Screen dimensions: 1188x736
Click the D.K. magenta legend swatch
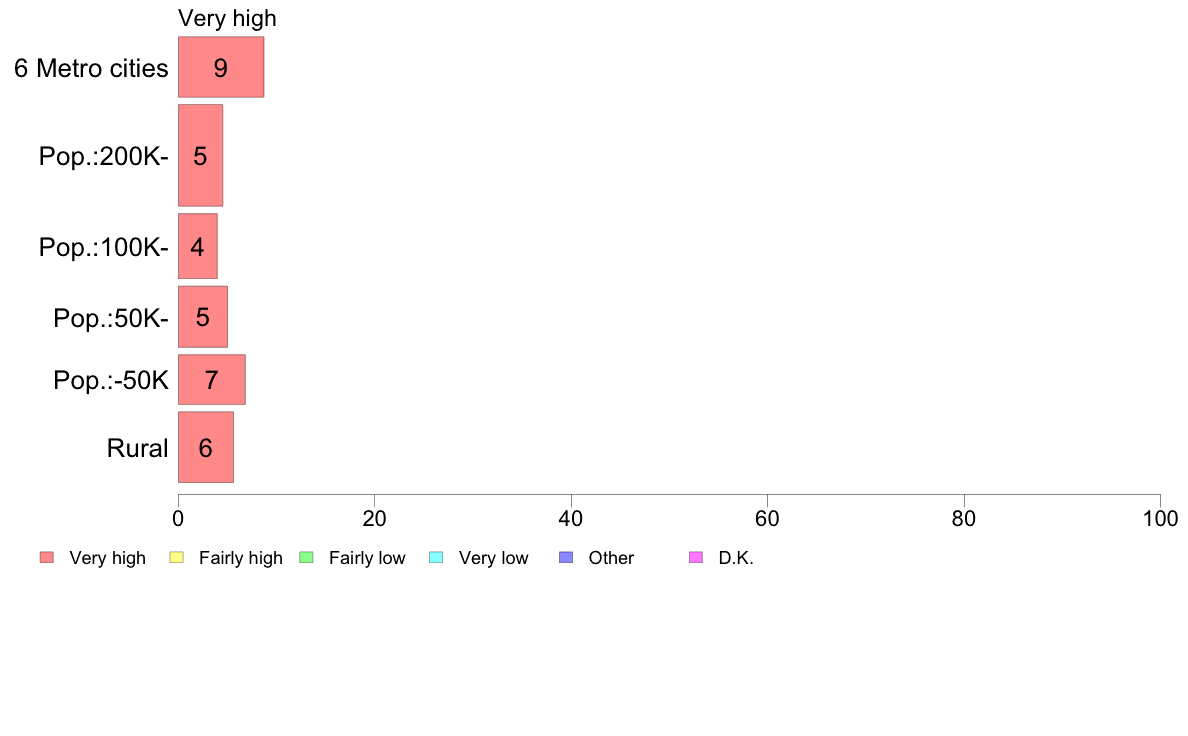pyautogui.click(x=696, y=558)
